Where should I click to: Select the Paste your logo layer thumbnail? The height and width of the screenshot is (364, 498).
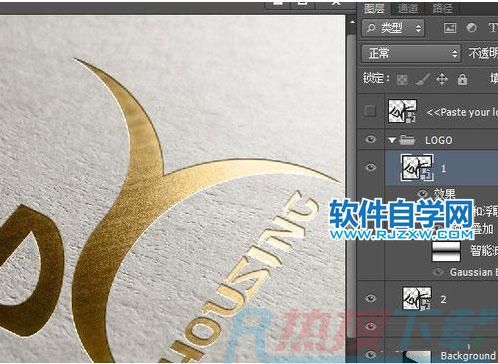[402, 111]
